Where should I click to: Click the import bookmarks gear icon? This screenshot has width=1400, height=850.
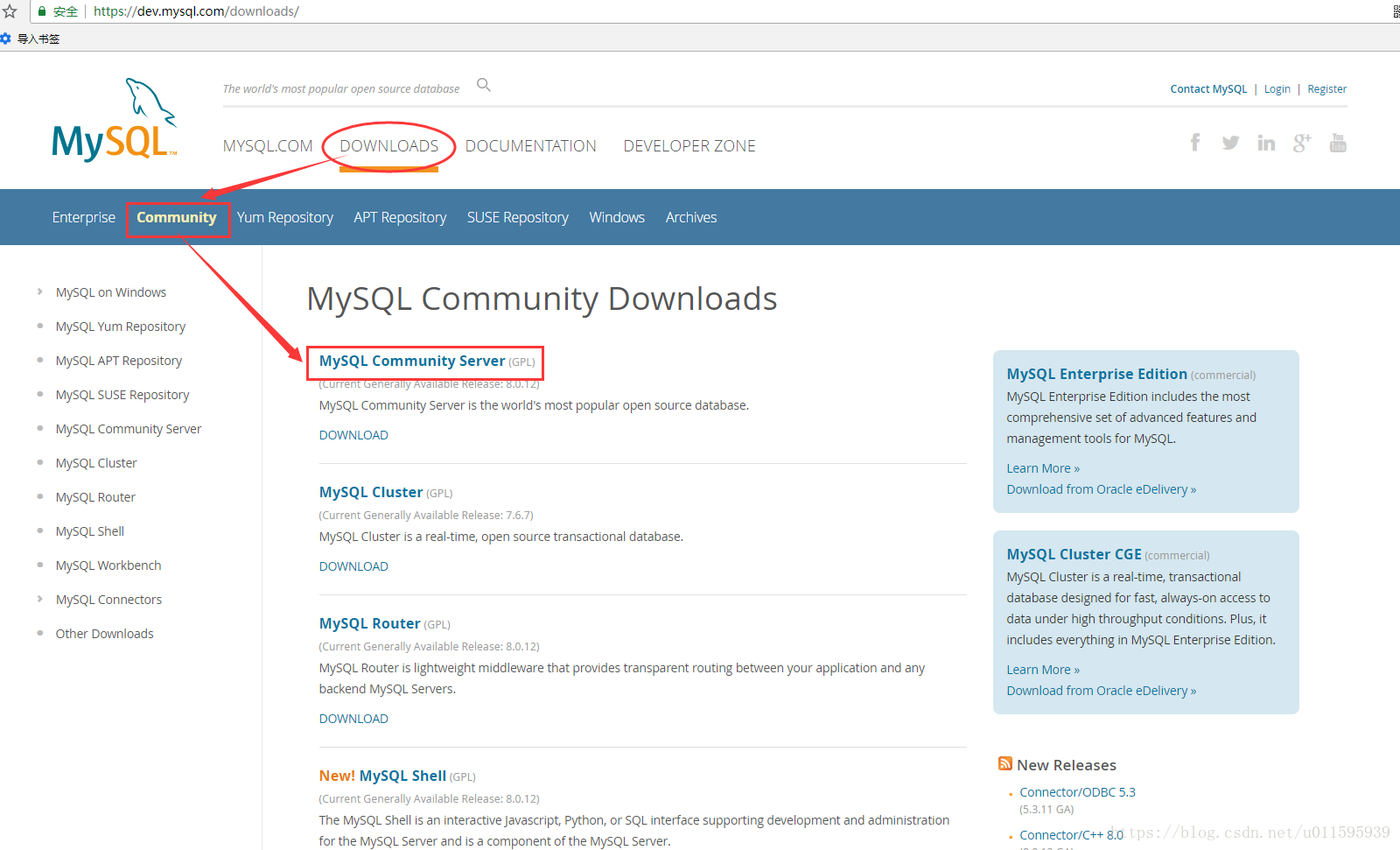5,39
